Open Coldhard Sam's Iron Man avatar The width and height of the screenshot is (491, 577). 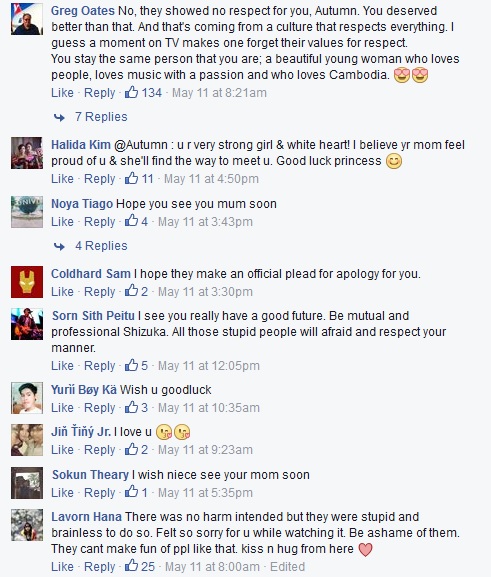point(27,282)
